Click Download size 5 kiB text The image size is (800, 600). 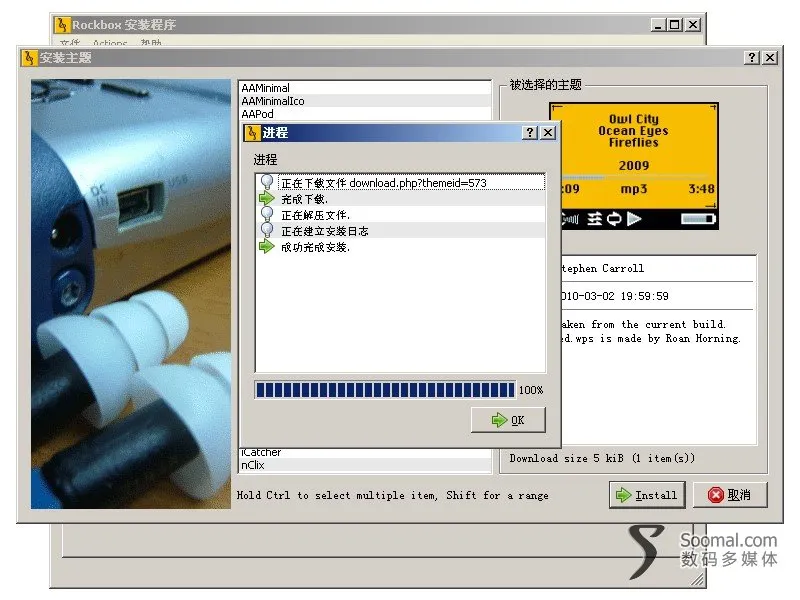[602, 458]
